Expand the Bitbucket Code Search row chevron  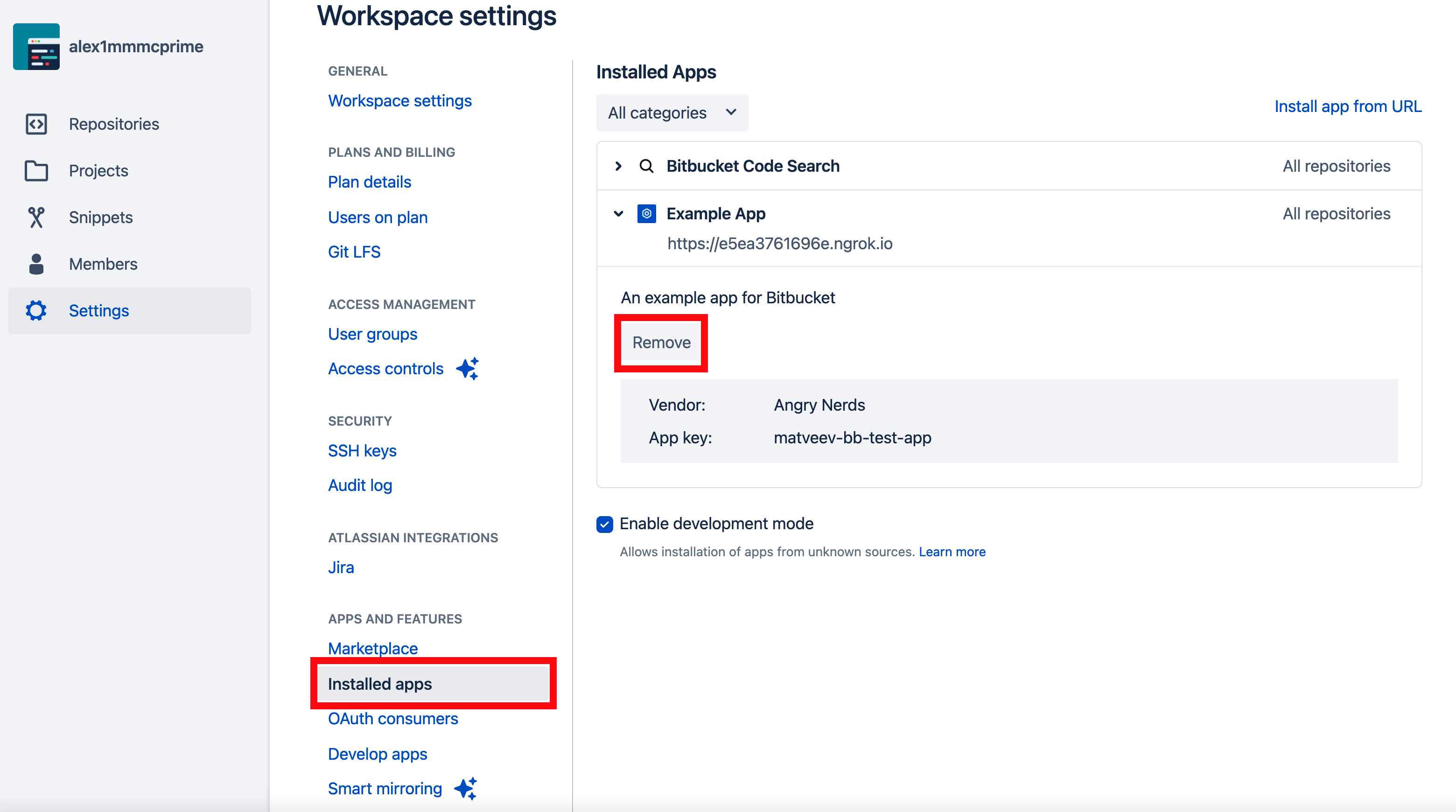(618, 166)
